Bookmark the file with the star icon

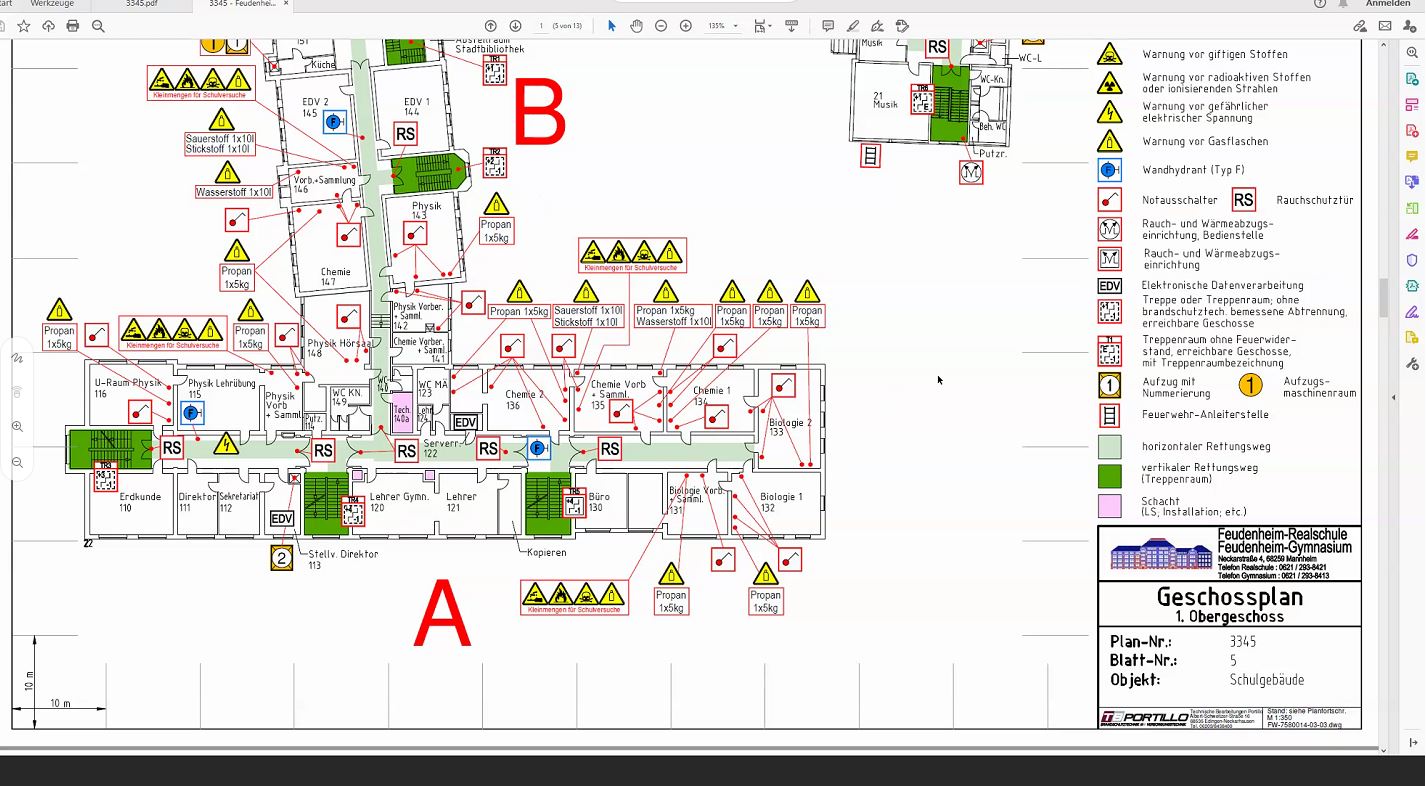pyautogui.click(x=24, y=26)
